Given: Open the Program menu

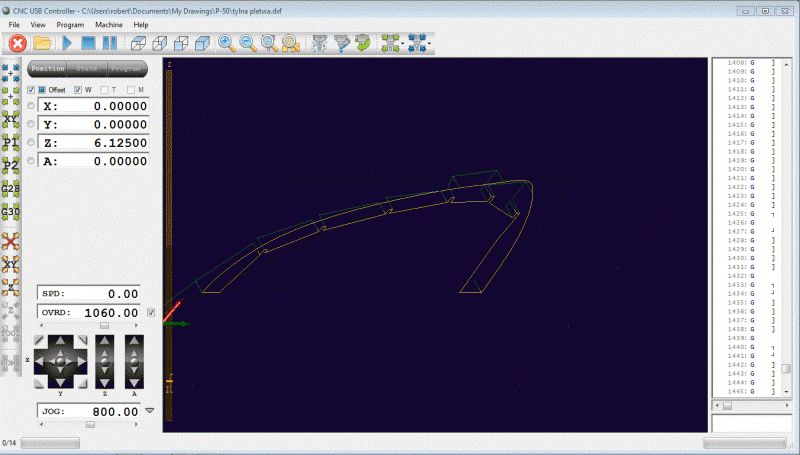Looking at the screenshot, I should coord(70,23).
